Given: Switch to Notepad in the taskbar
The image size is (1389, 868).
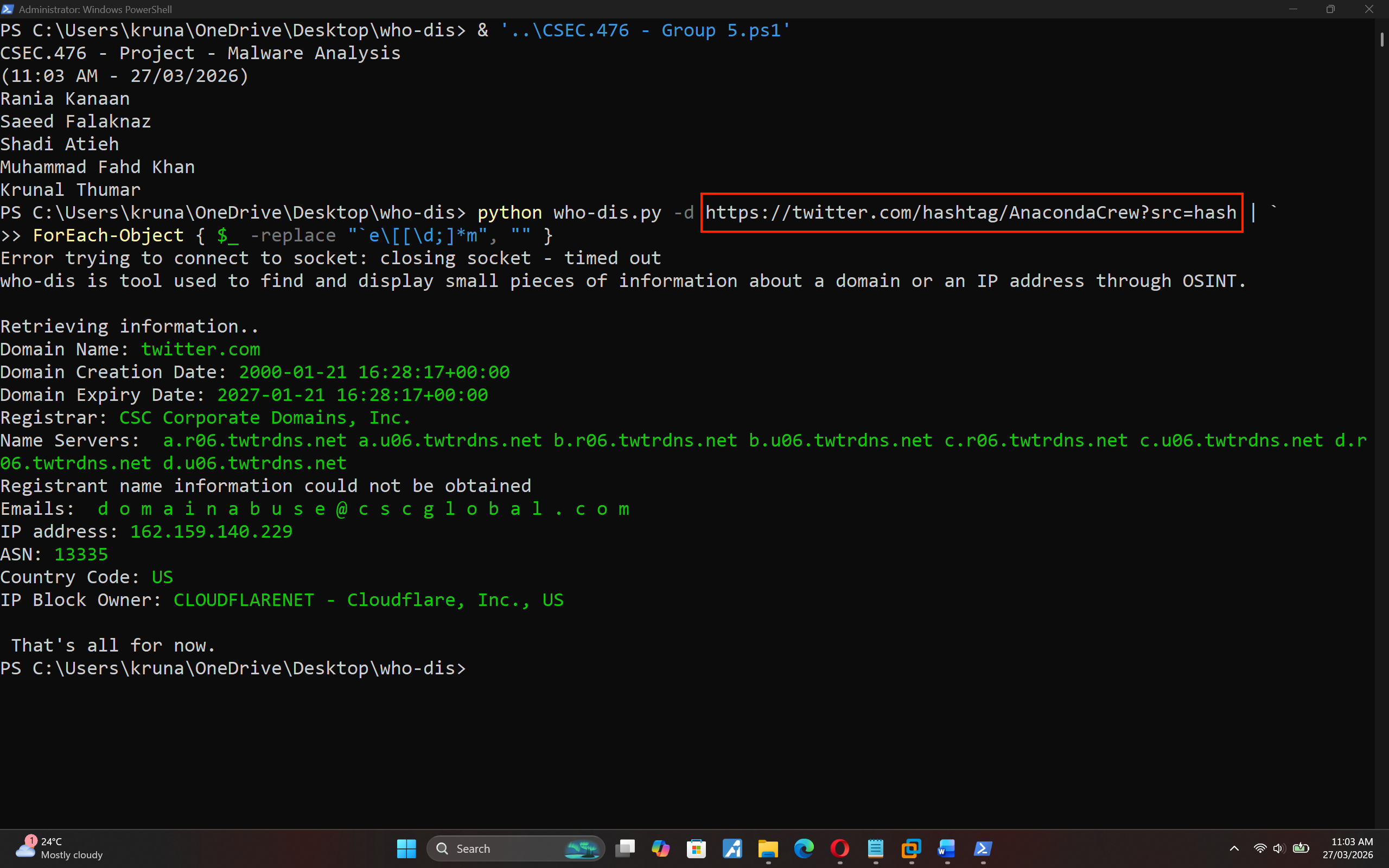Looking at the screenshot, I should pos(875,848).
